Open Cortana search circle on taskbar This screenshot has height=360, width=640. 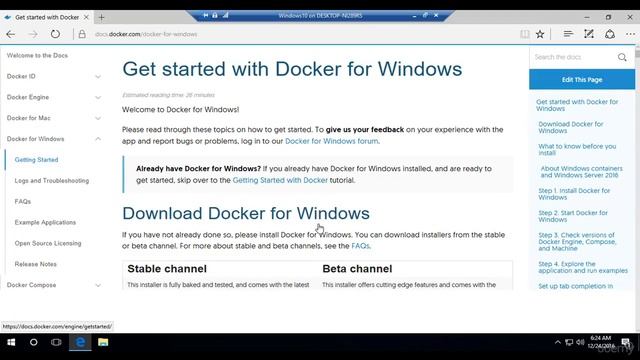tap(33, 342)
